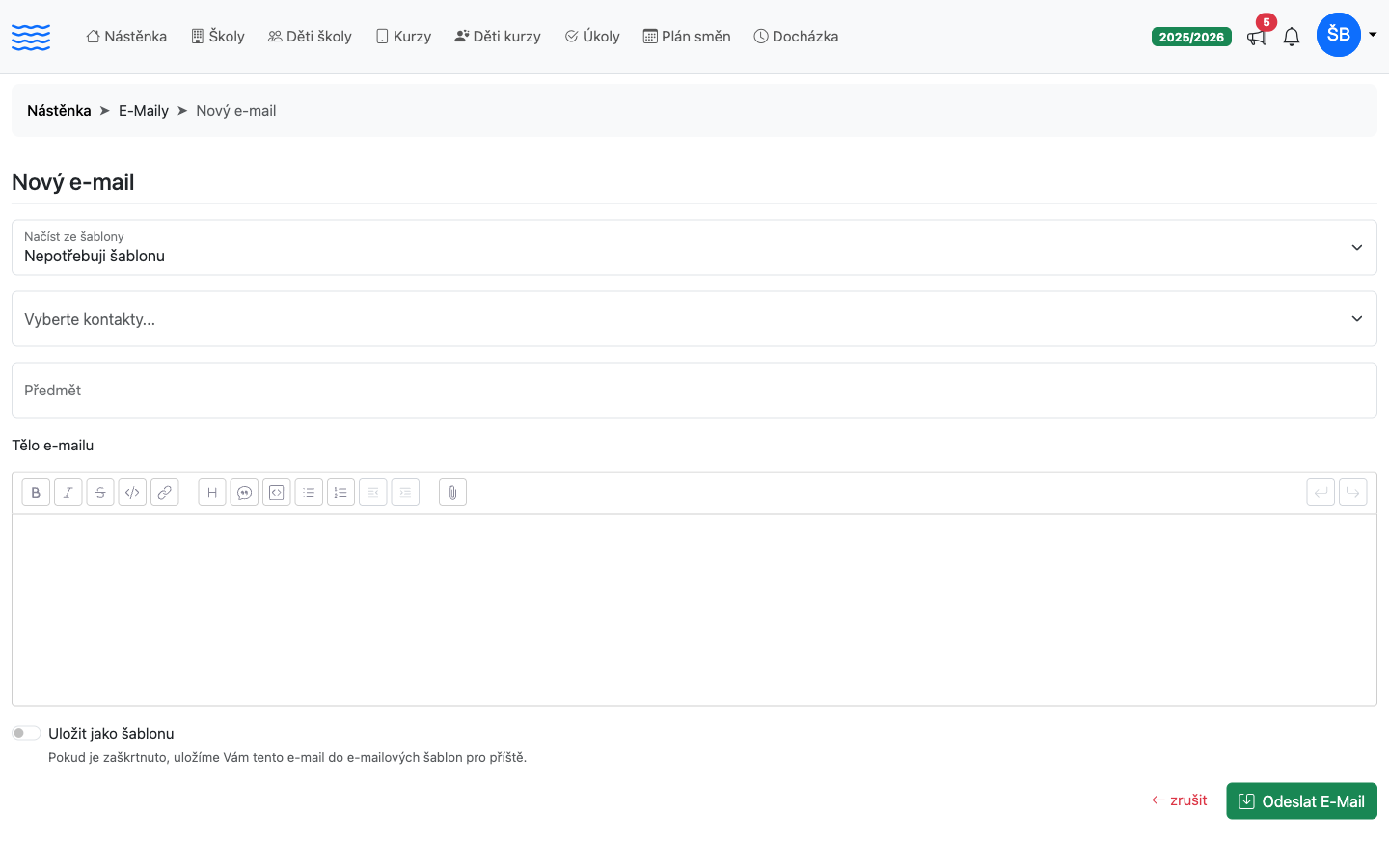Expand the Vyberte kontakty selector
This screenshot has height=868, width=1389.
tap(694, 319)
